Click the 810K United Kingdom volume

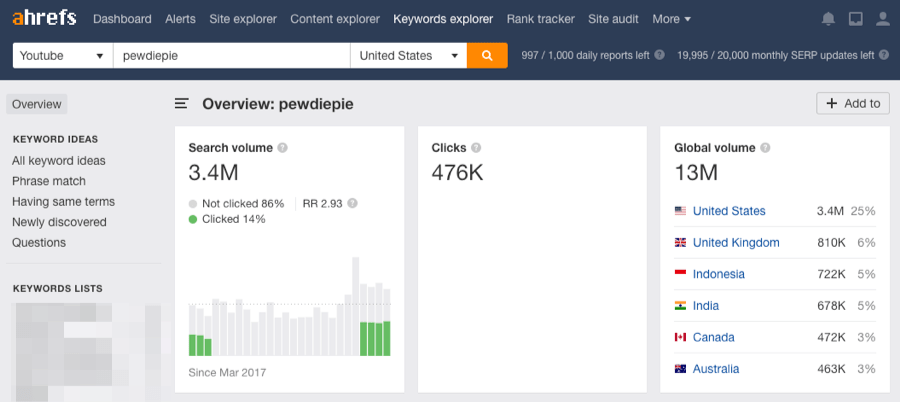tap(831, 242)
